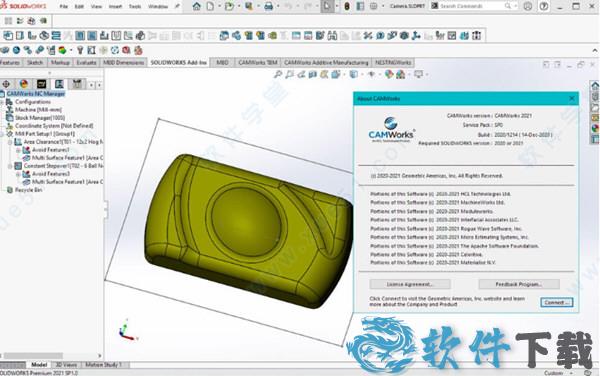Click Zoom to Fit in the view toolbar
Screen dimensions: 600x376
point(278,74)
